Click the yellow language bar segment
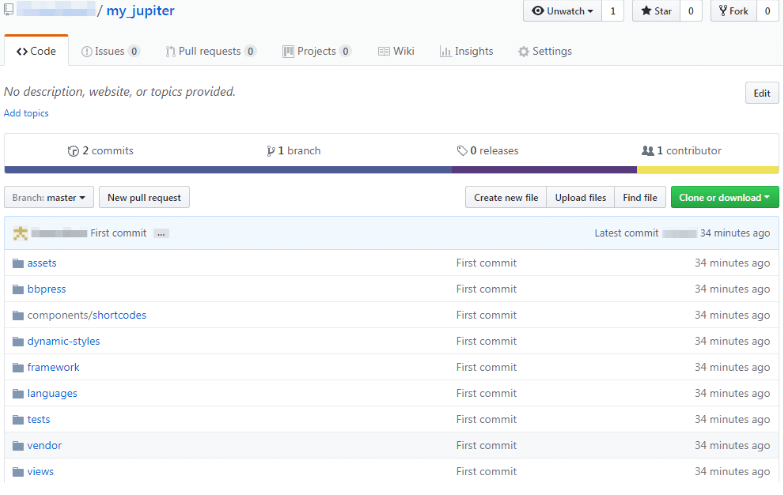The width and height of the screenshot is (783, 495). point(708,170)
